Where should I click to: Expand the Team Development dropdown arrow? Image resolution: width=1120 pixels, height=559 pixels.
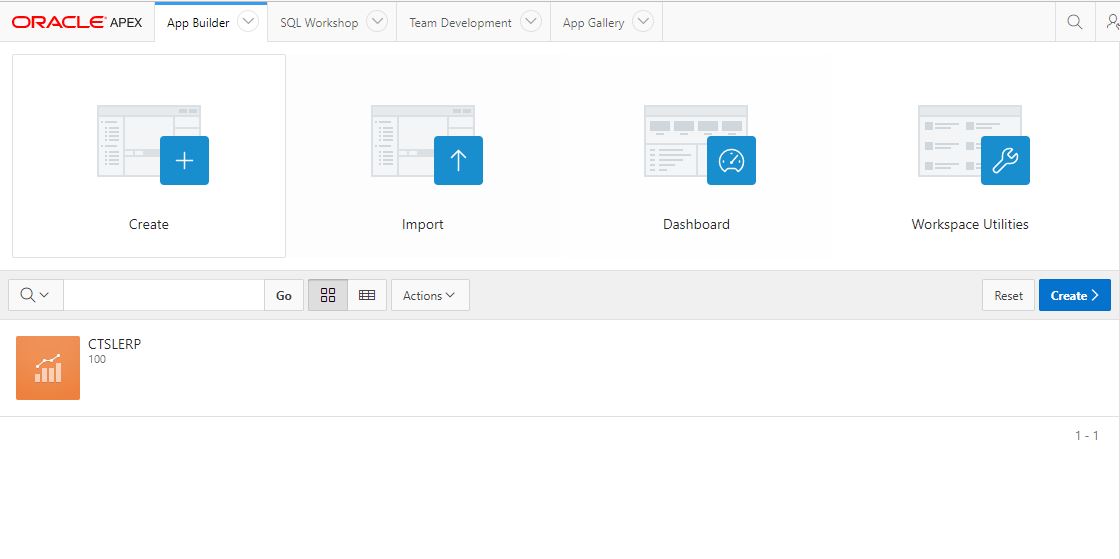[531, 22]
